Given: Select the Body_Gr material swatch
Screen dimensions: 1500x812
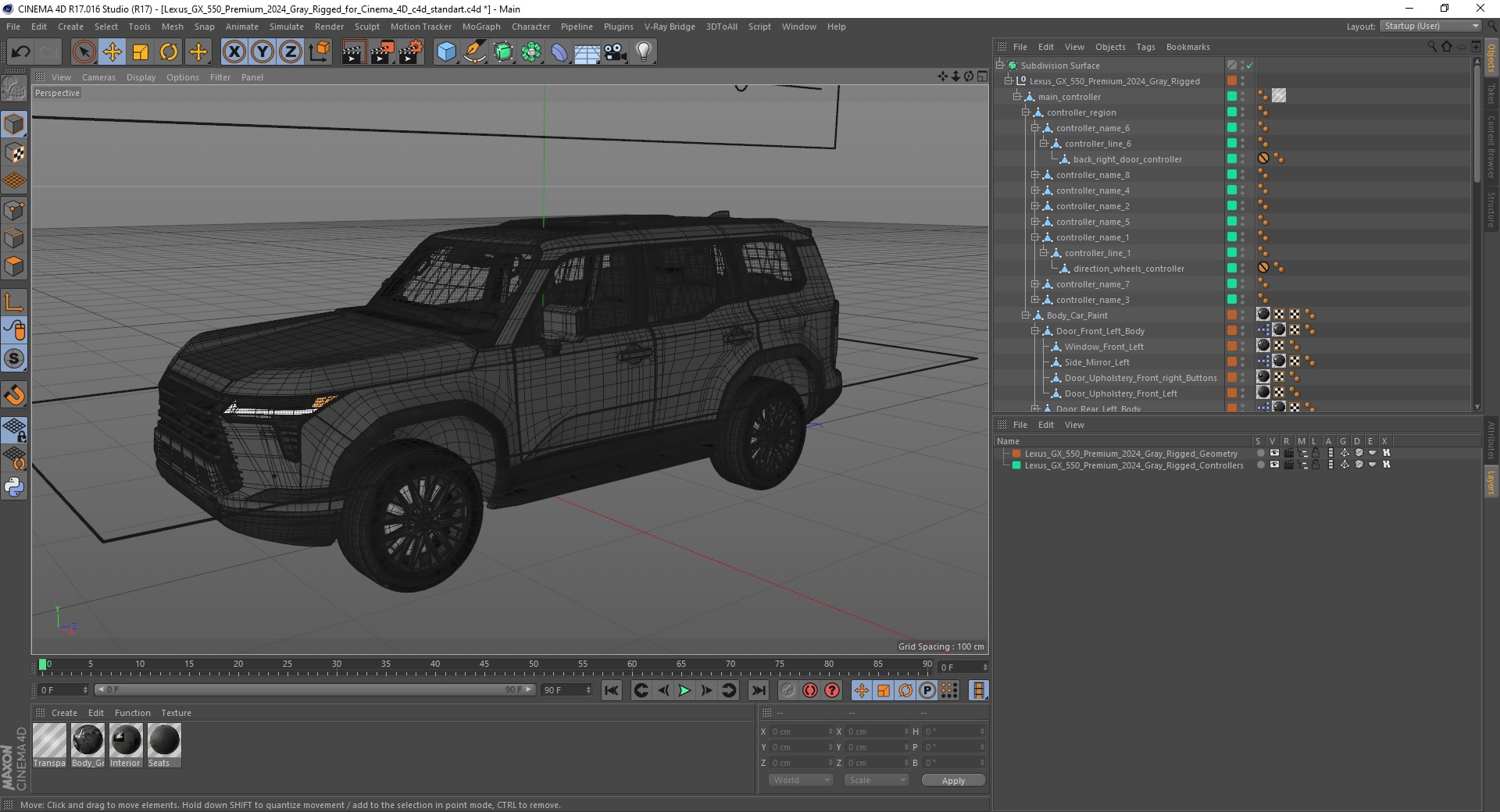Looking at the screenshot, I should click(x=87, y=744).
